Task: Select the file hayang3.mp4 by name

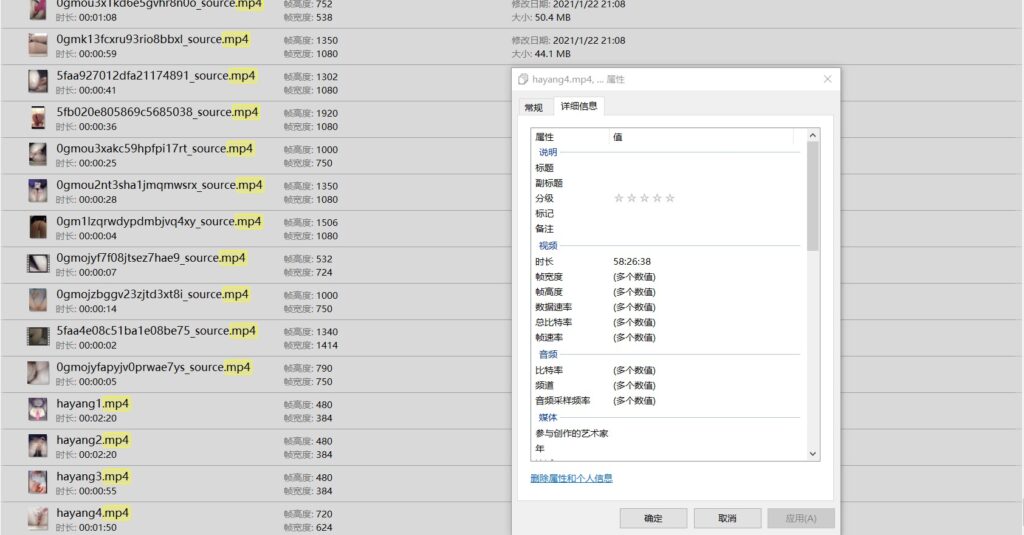Action: pyautogui.click(x=93, y=476)
